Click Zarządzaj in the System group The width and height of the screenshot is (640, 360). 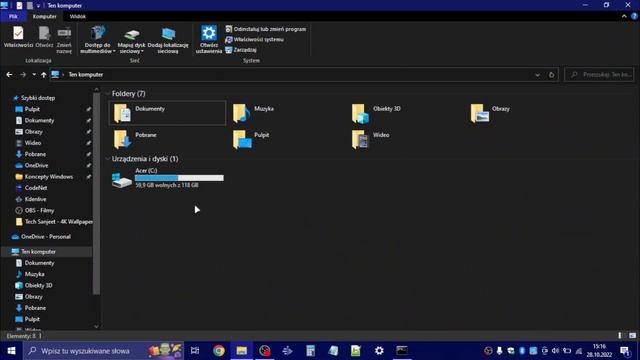241,50
